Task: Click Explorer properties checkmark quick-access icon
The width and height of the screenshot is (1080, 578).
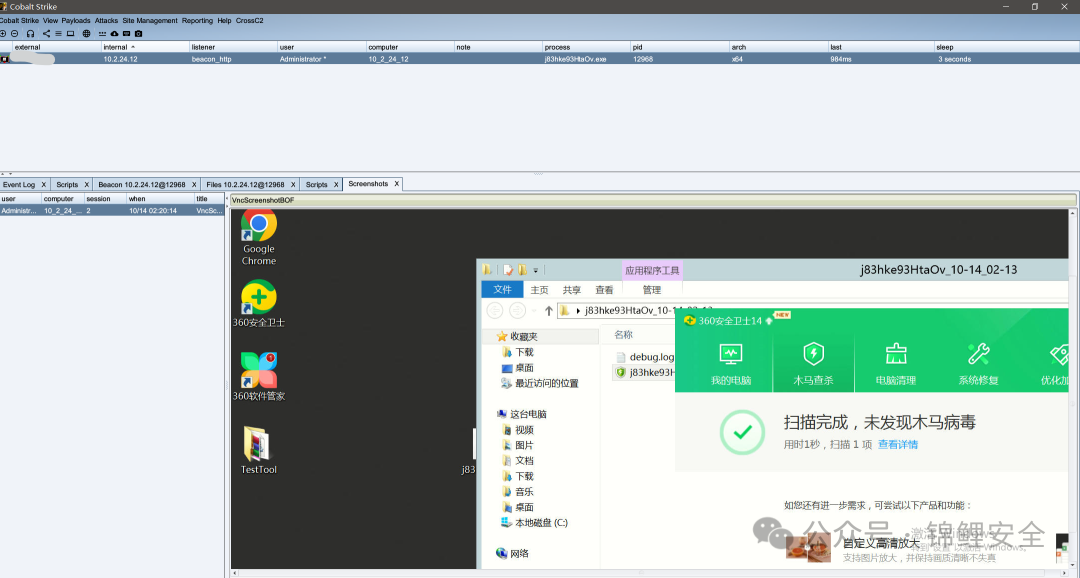Action: [508, 270]
